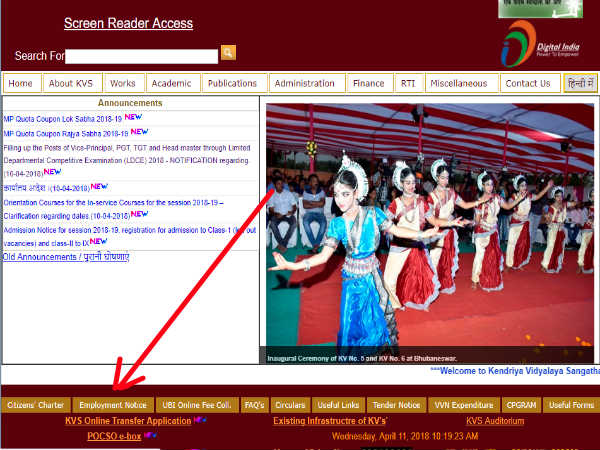600x450 pixels.
Task: Open the LDCE 2018 notification announcement
Action: tap(127, 161)
